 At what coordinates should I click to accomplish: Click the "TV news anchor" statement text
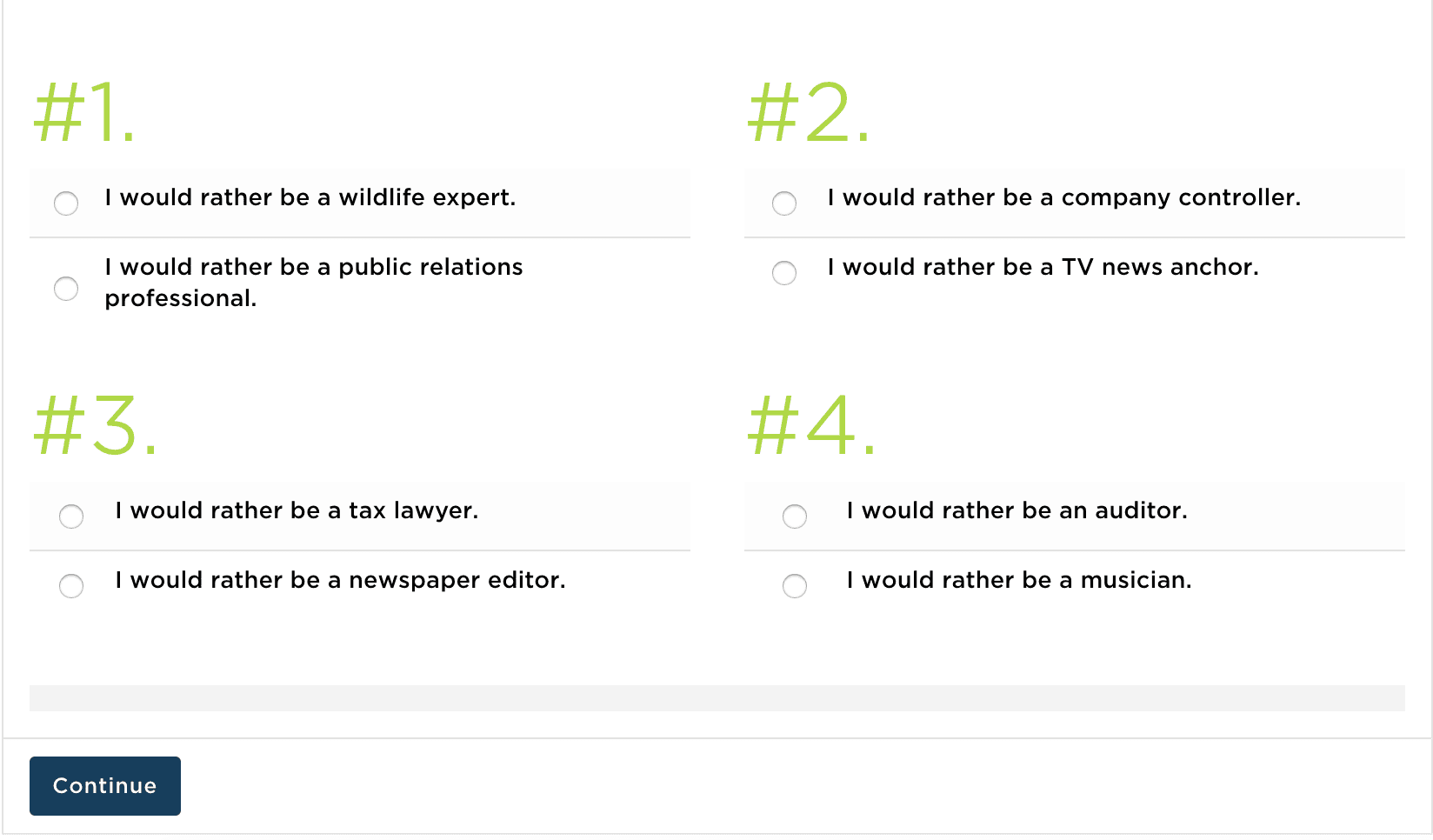click(1043, 267)
